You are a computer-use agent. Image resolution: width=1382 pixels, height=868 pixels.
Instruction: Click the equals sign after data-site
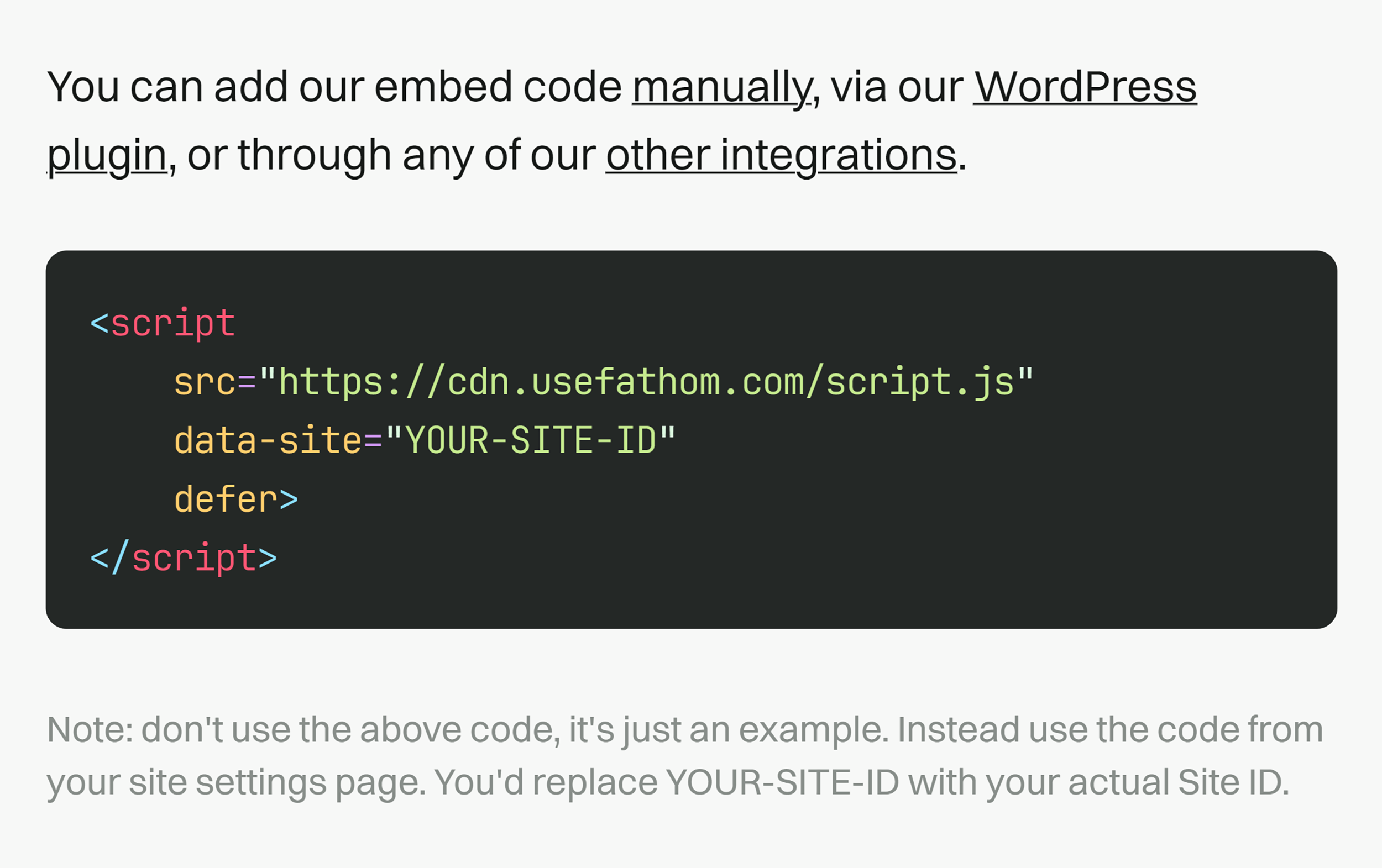coord(373,441)
